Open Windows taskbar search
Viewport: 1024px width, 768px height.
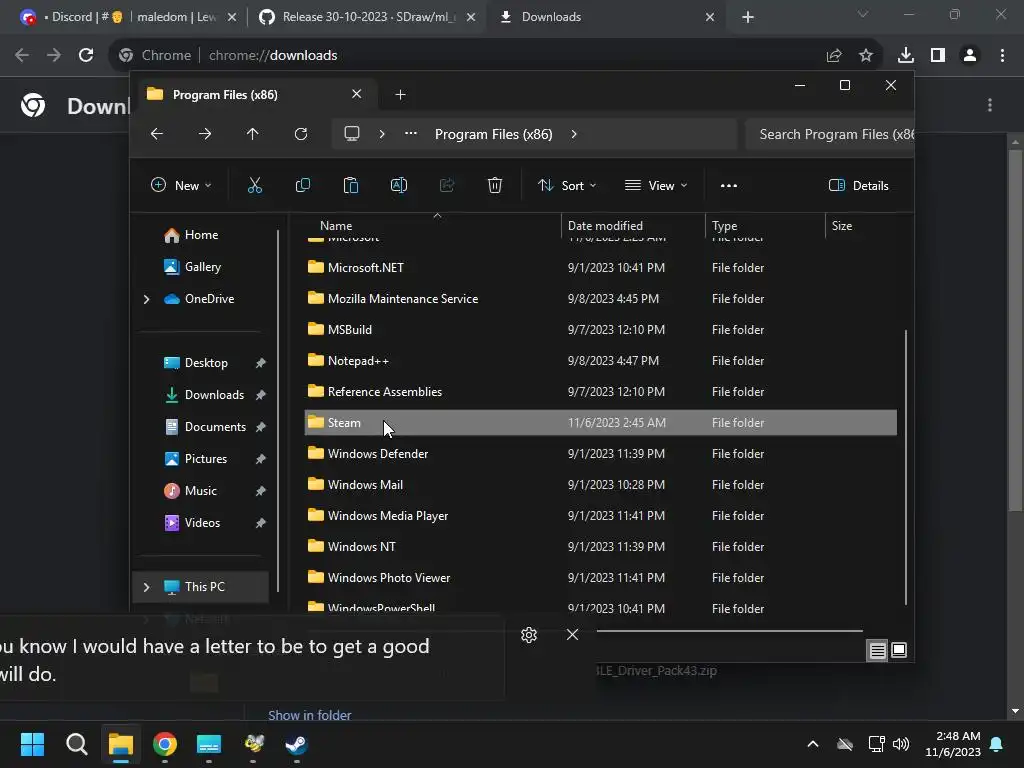click(76, 744)
